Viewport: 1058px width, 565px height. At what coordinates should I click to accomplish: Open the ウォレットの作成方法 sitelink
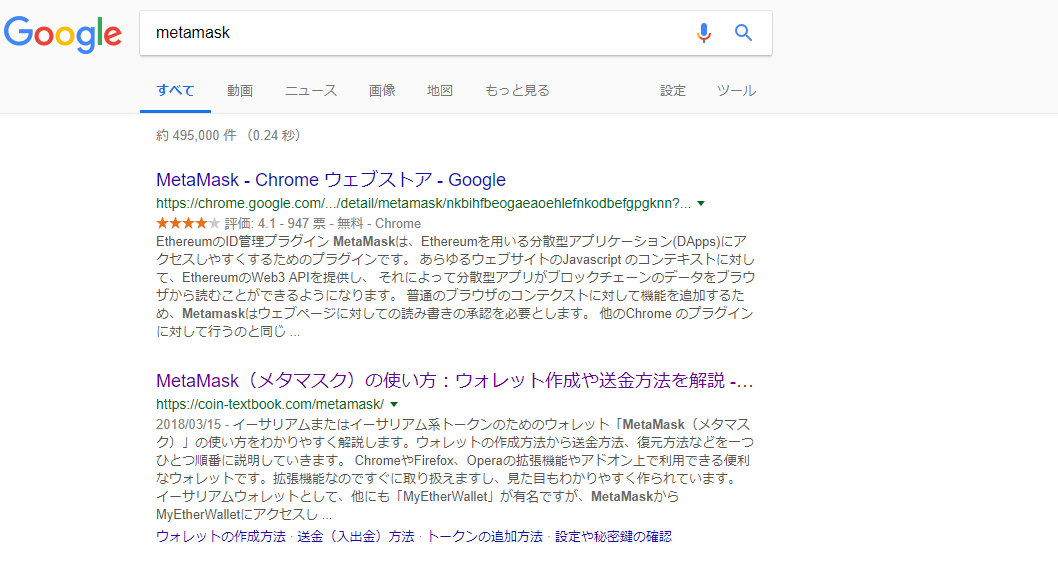[x=221, y=537]
